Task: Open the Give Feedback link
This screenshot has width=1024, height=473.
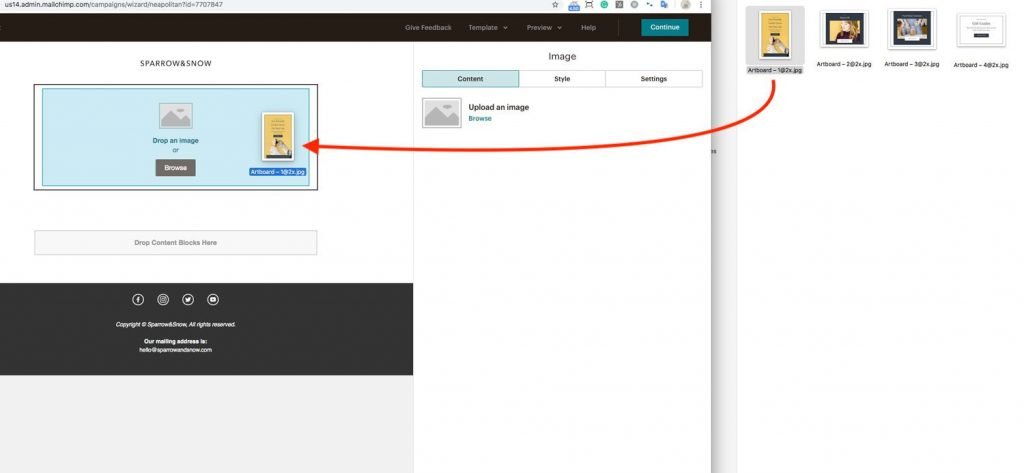Action: click(428, 27)
